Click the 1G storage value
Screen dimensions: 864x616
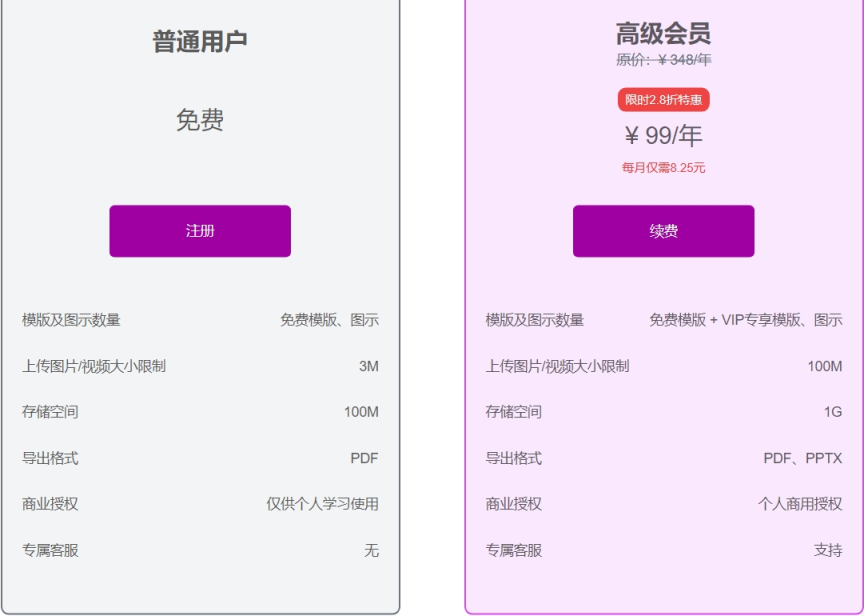pos(832,412)
